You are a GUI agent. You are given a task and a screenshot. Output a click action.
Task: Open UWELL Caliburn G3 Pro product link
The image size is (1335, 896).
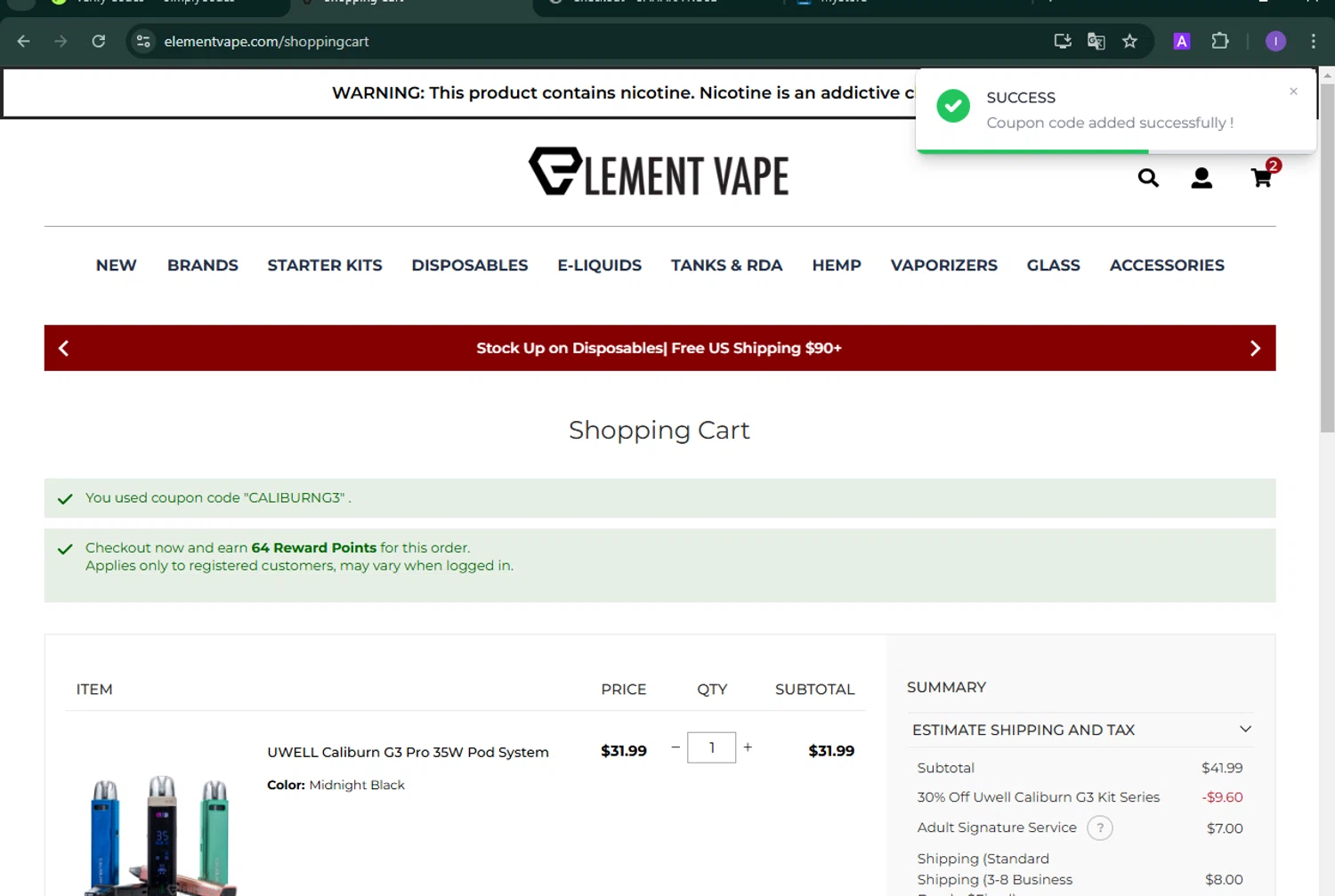pos(408,752)
